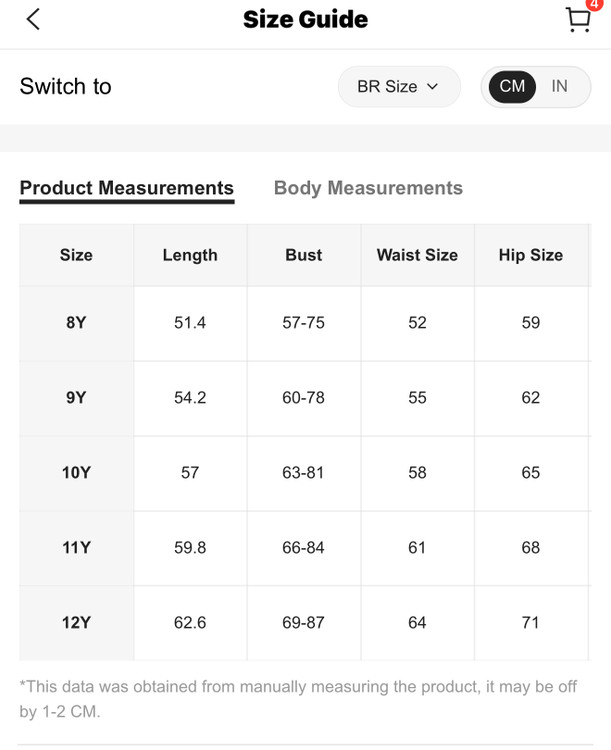Tap the Size column header
Viewport: 611px width, 750px height.
click(76, 255)
